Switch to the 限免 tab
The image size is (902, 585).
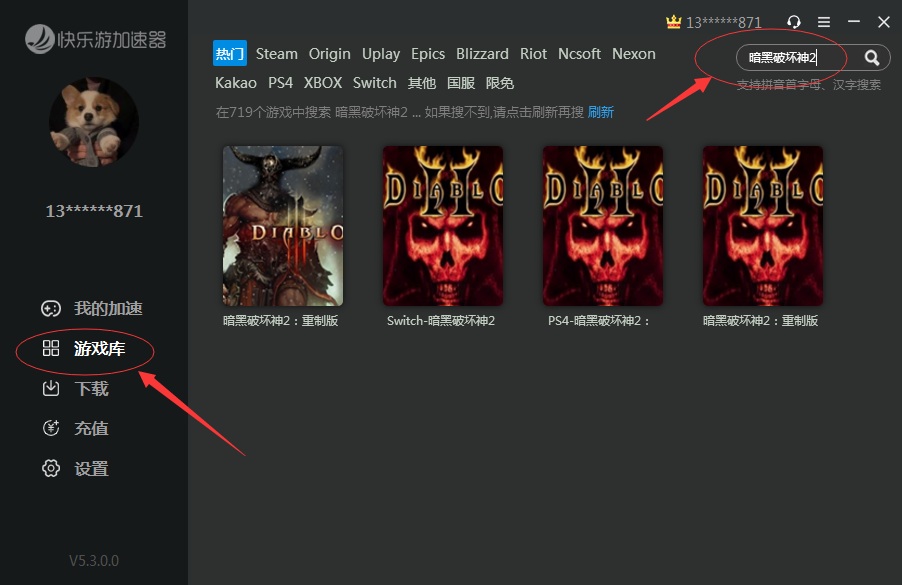[499, 83]
